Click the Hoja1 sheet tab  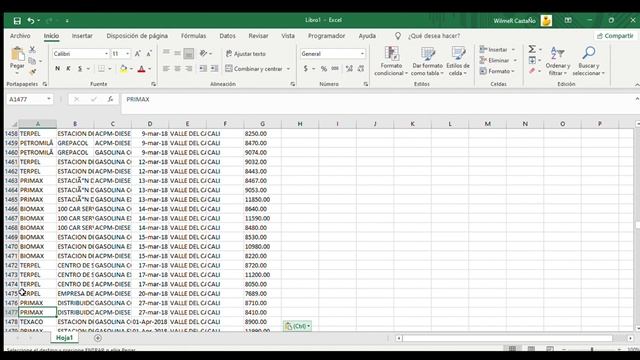coord(64,338)
